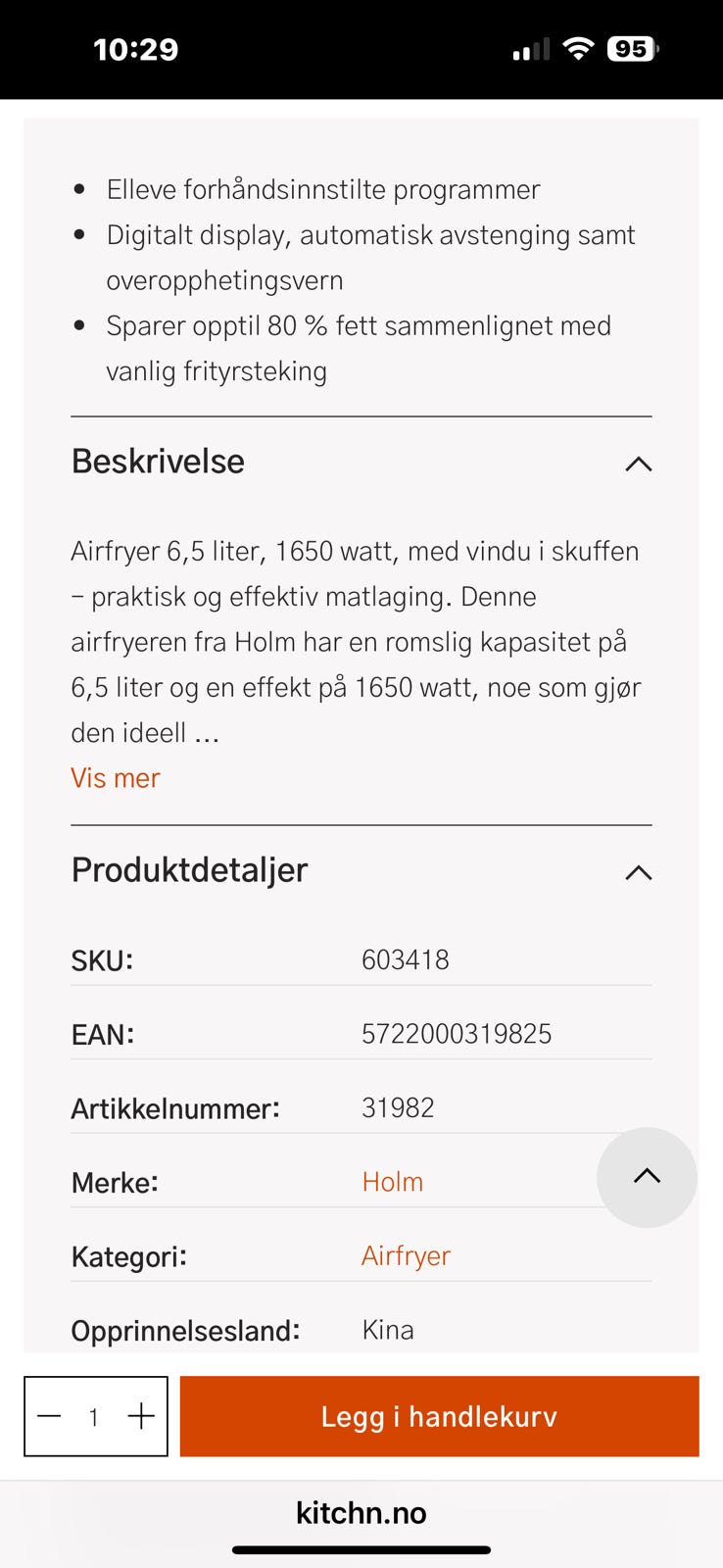Open the Vis mer link
The width and height of the screenshot is (723, 1568).
116,778
